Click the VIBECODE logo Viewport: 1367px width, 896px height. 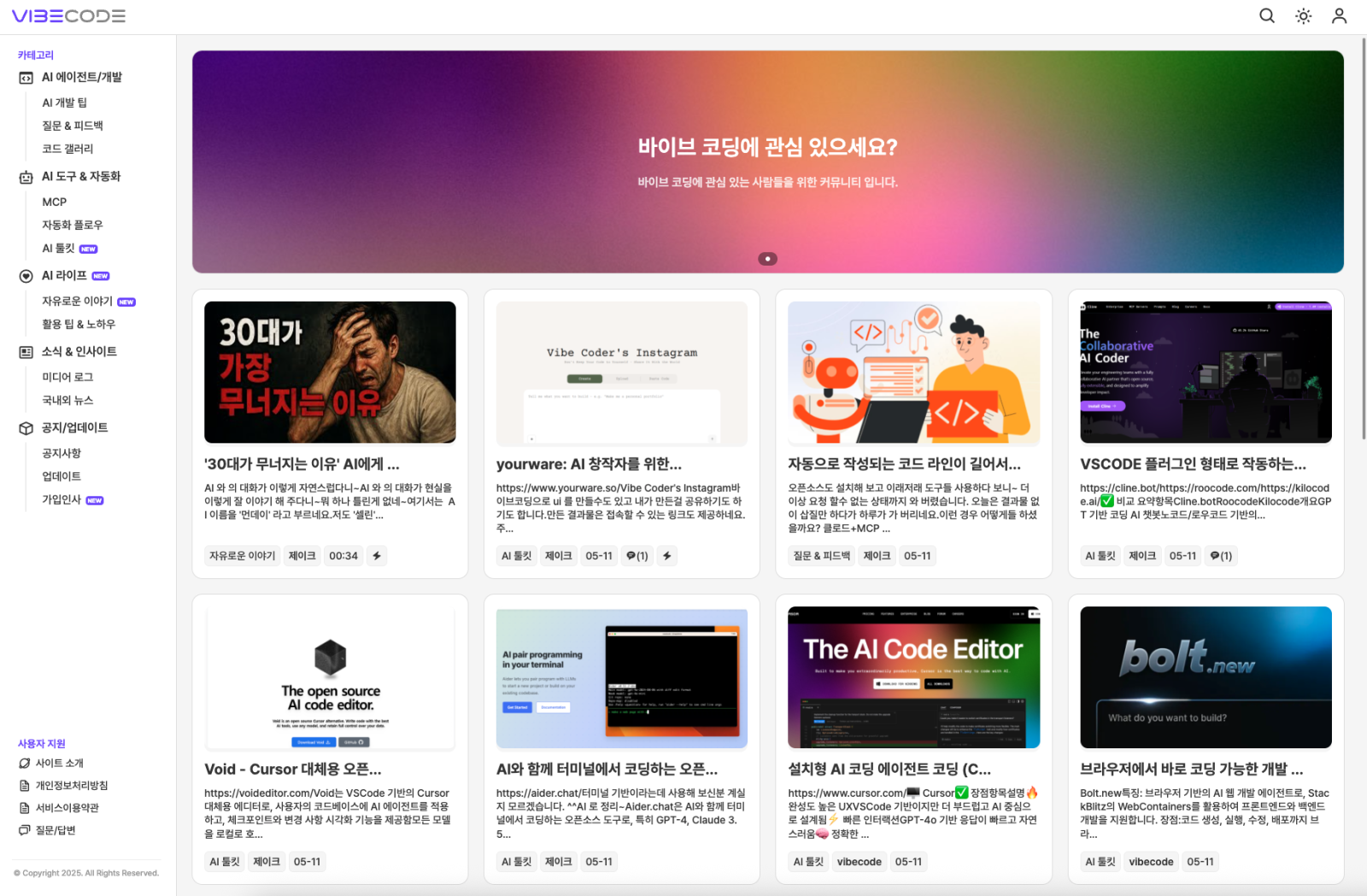(68, 15)
